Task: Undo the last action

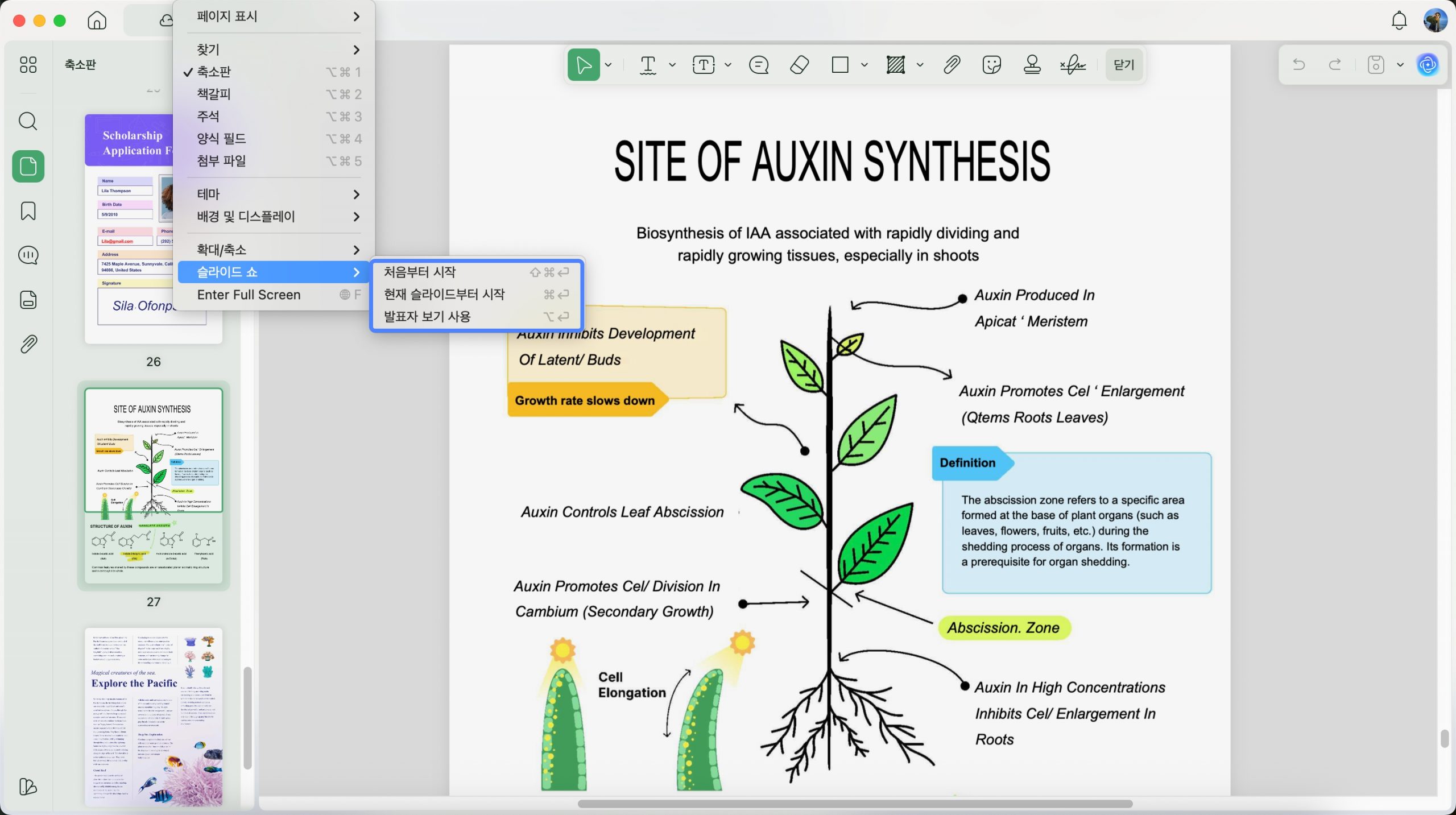Action: (x=1298, y=64)
